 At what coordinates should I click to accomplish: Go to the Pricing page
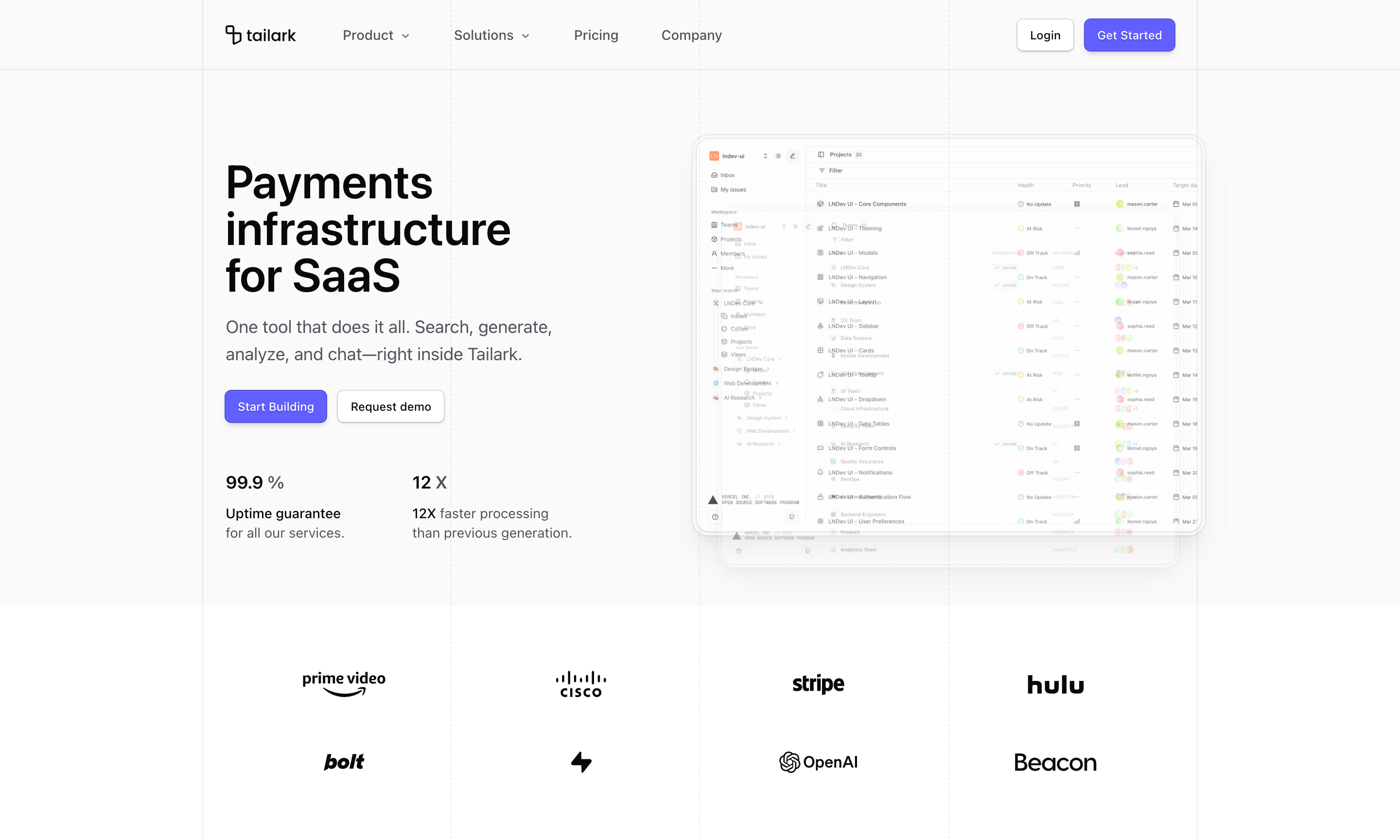coord(596,35)
